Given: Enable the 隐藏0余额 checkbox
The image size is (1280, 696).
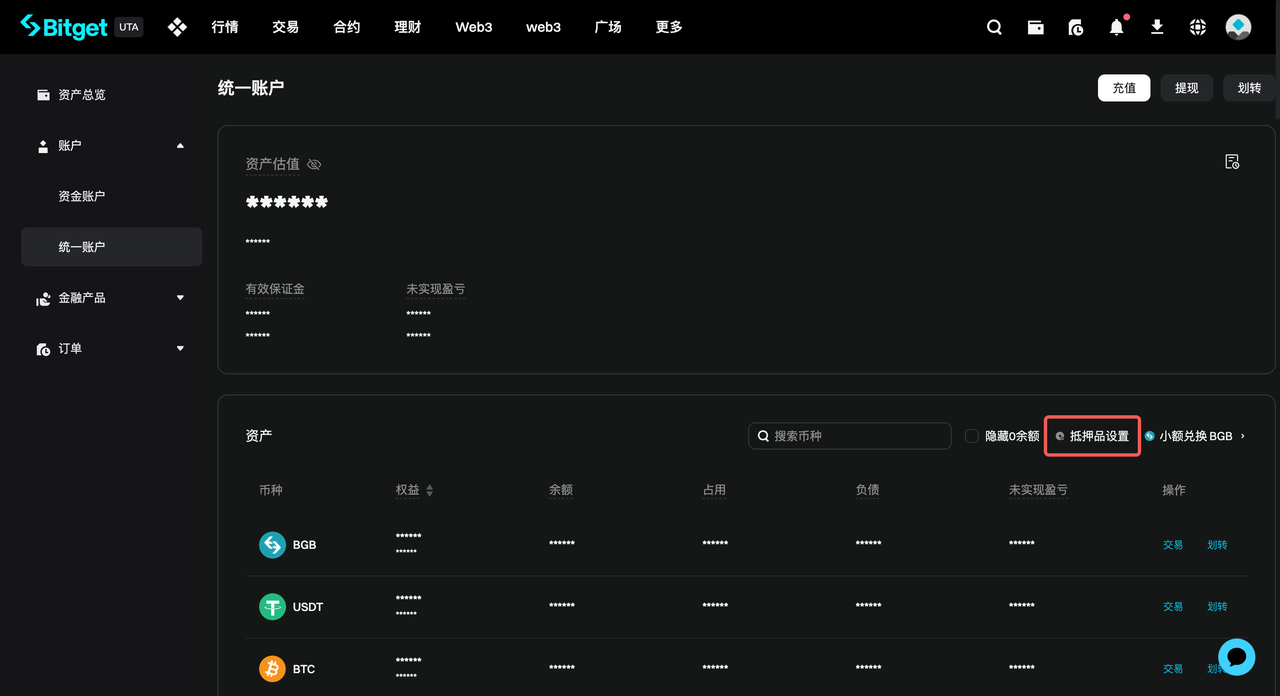Looking at the screenshot, I should [972, 436].
